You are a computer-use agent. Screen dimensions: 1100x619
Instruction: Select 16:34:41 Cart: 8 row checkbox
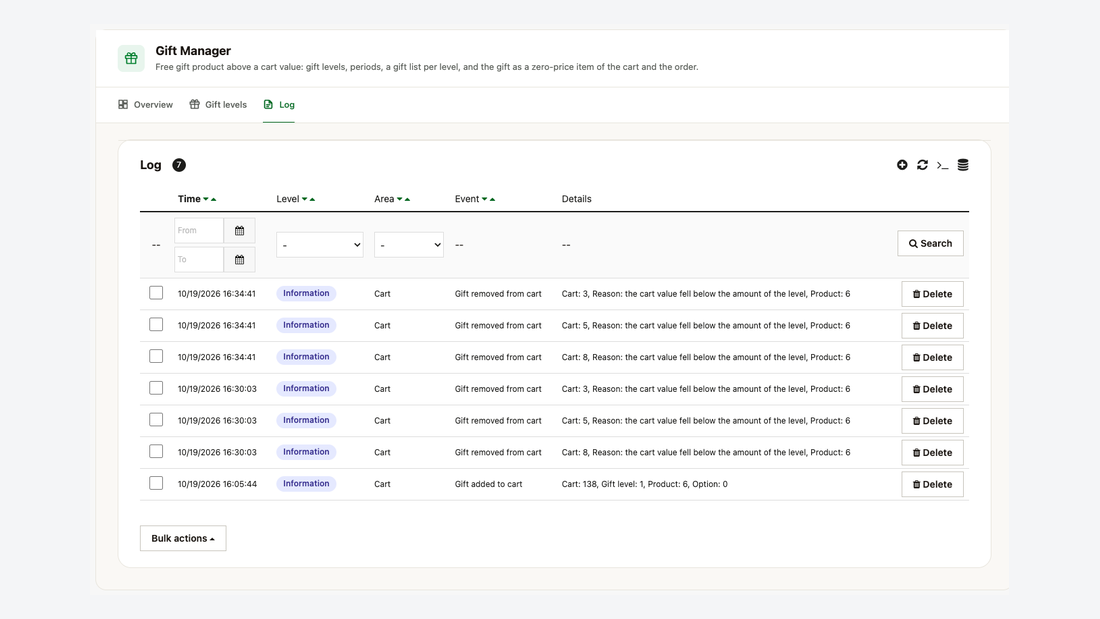coord(156,357)
